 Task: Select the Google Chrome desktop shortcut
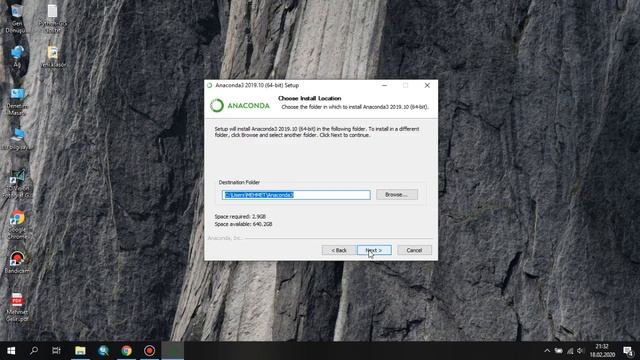(x=17, y=224)
